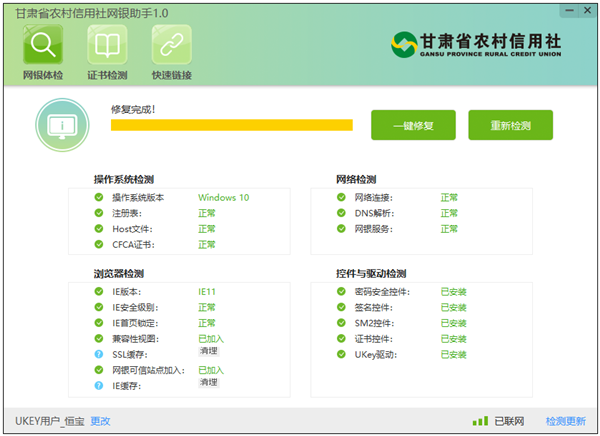
Task: Click the UKEY用户_恒宝 label
Action: (50, 421)
